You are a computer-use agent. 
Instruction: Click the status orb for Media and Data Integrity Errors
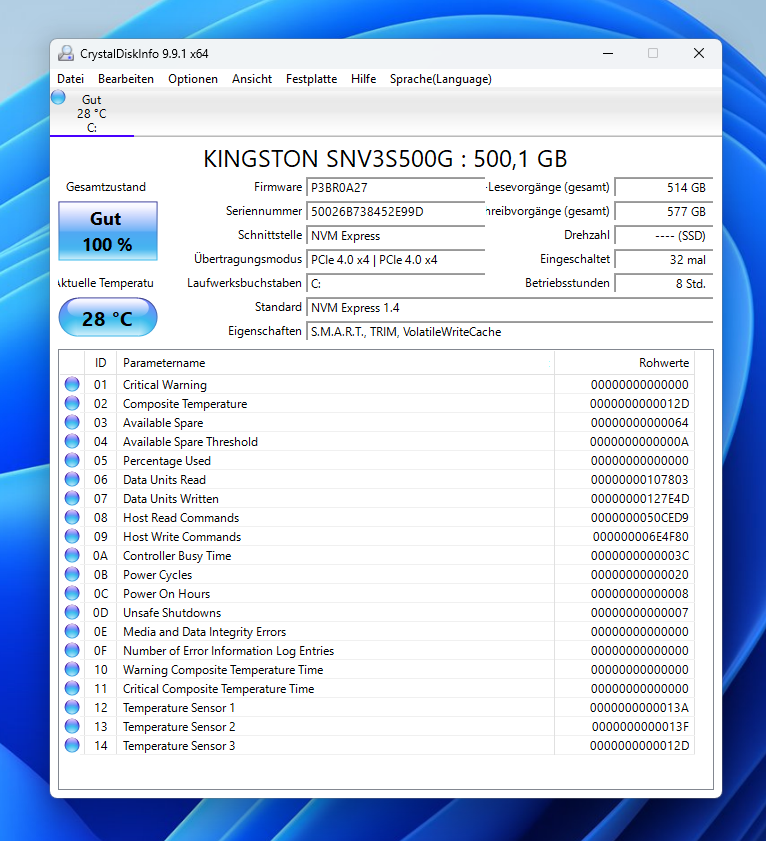tap(72, 631)
